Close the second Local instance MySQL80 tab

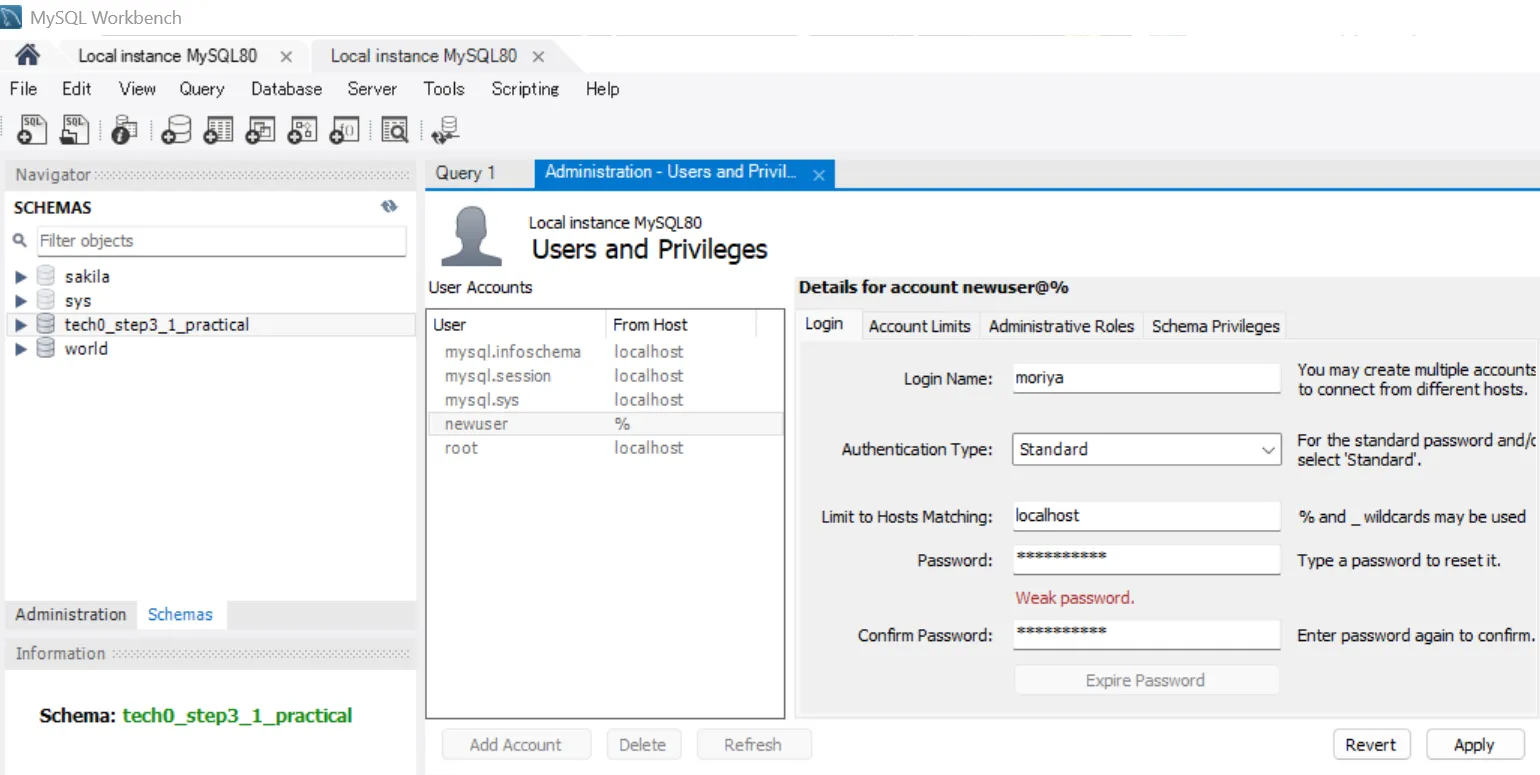(538, 56)
